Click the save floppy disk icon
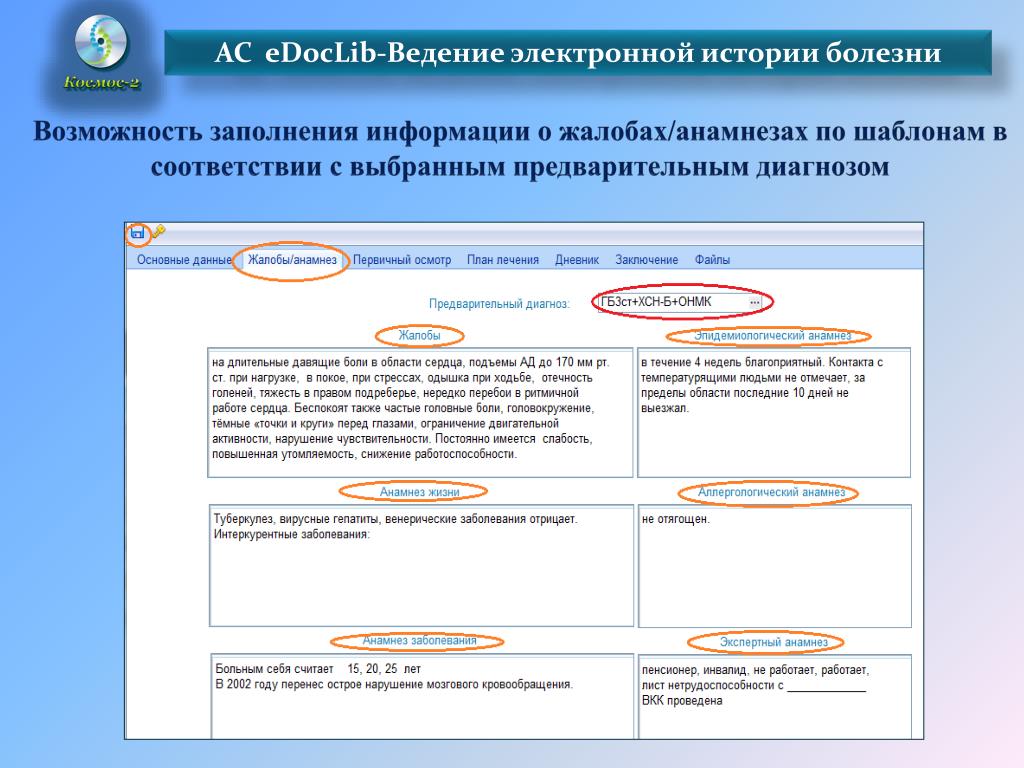The height and width of the screenshot is (768, 1024). [137, 232]
